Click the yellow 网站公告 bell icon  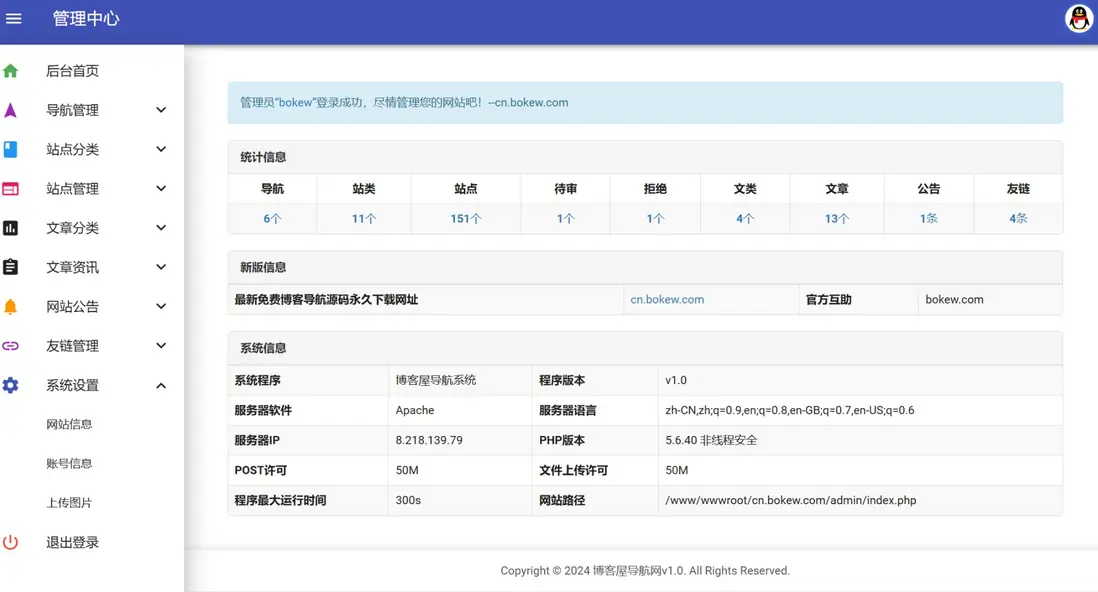[x=9, y=306]
